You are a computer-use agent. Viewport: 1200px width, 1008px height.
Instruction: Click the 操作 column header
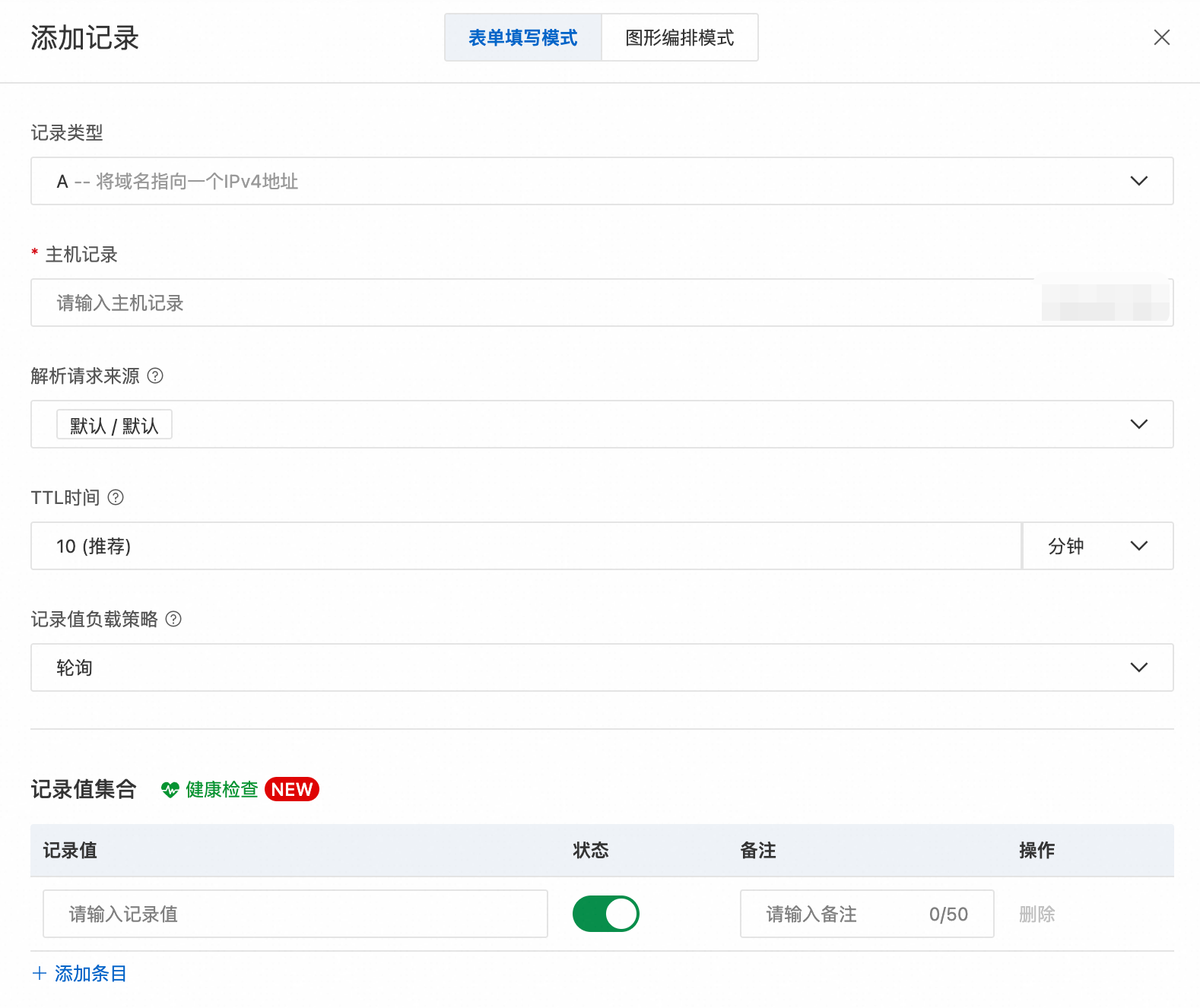1037,850
